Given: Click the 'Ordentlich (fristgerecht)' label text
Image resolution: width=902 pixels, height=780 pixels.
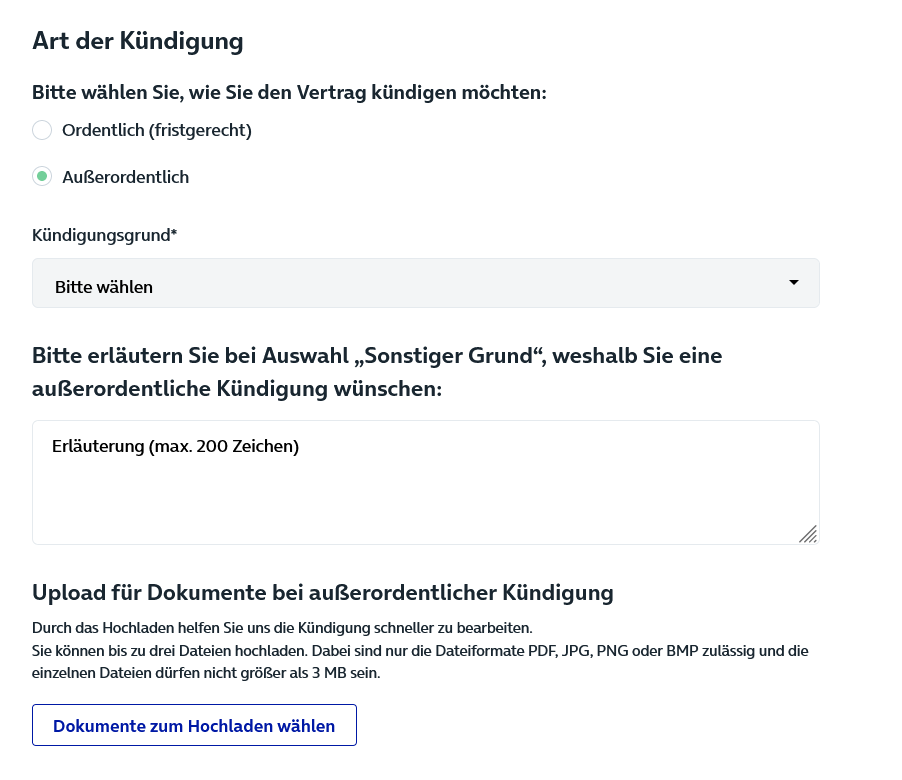Looking at the screenshot, I should (x=156, y=131).
